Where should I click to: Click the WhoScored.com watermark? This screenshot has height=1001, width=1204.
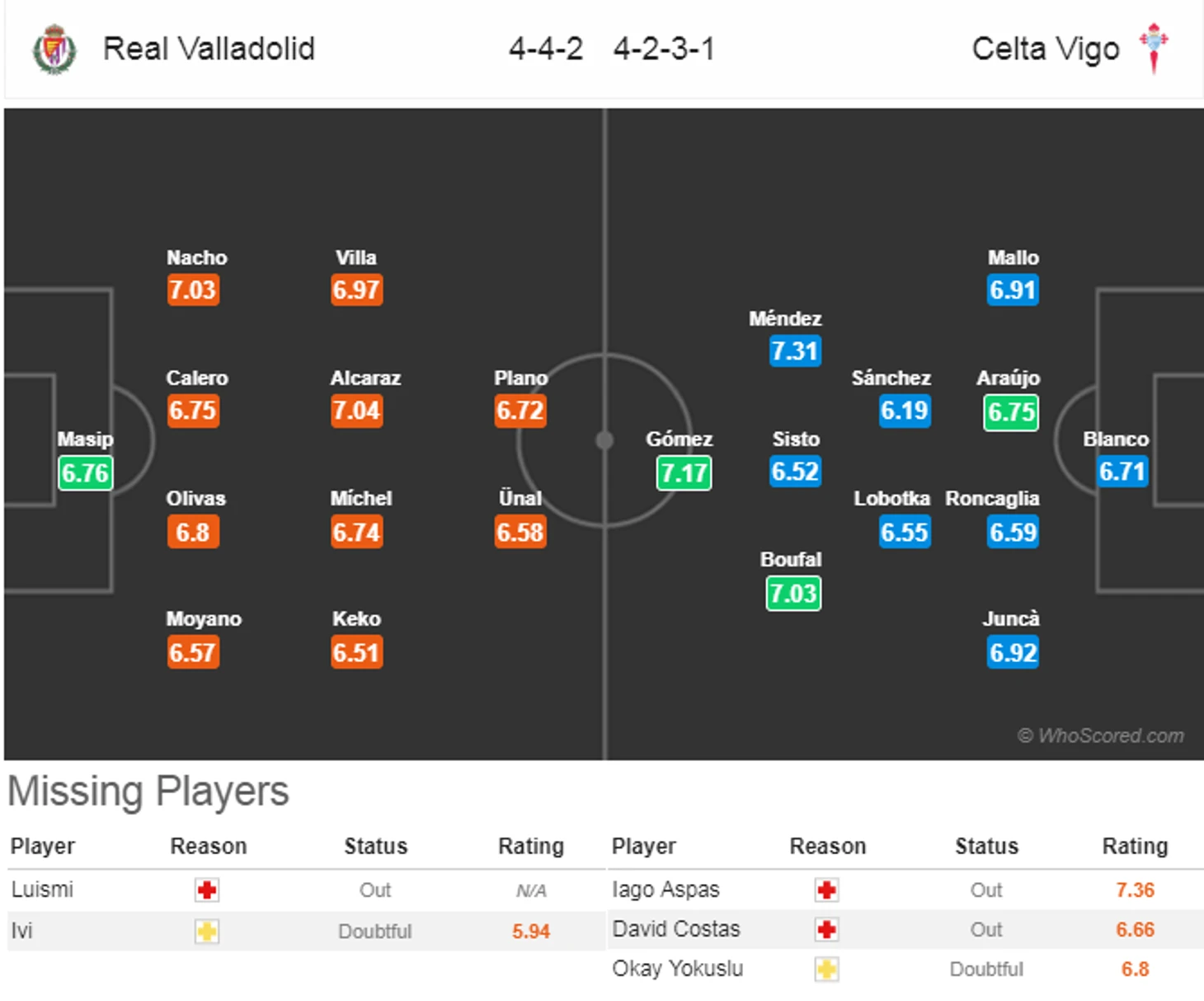[x=1101, y=735]
